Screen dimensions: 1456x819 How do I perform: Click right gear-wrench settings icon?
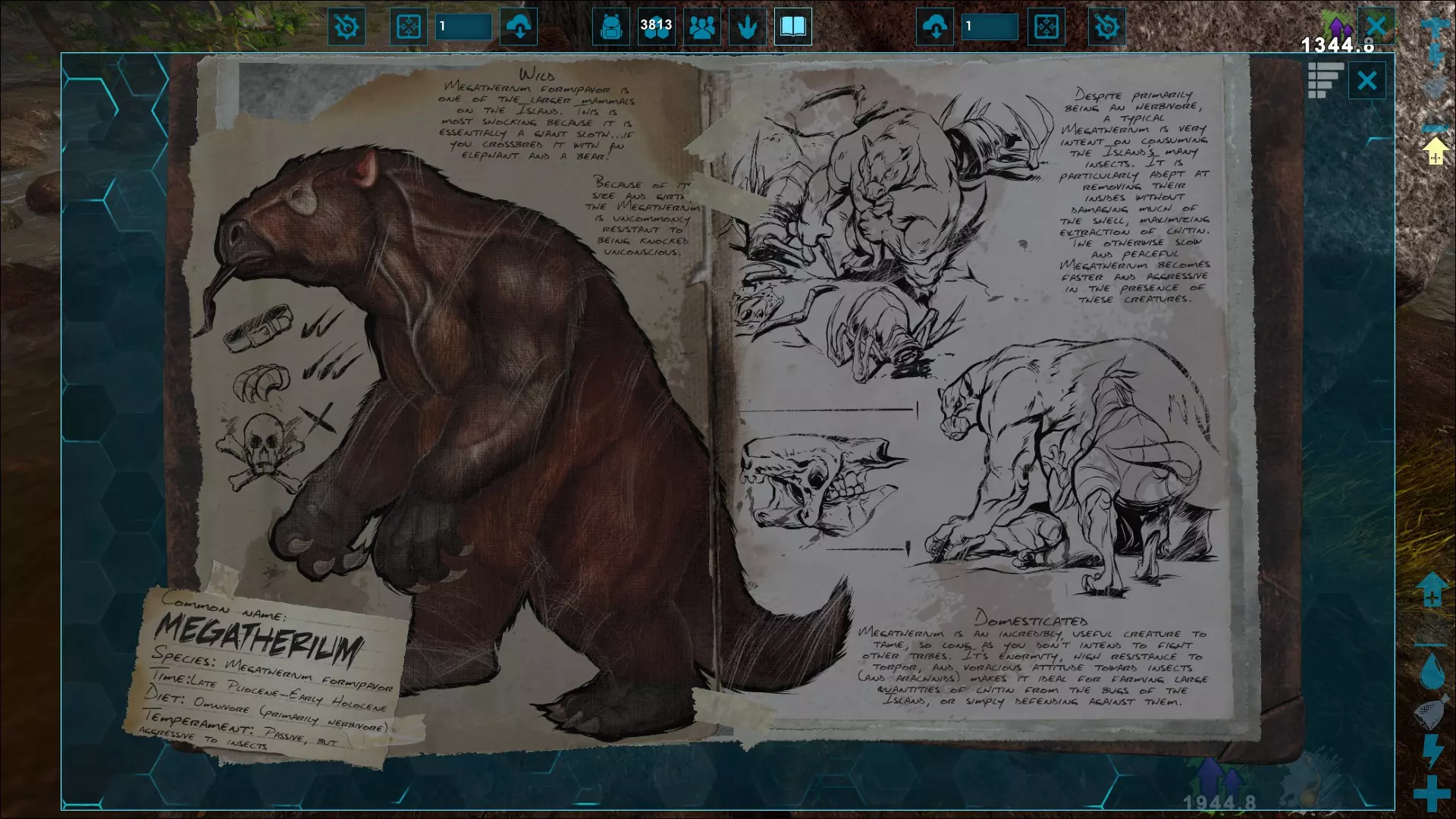tap(1106, 27)
